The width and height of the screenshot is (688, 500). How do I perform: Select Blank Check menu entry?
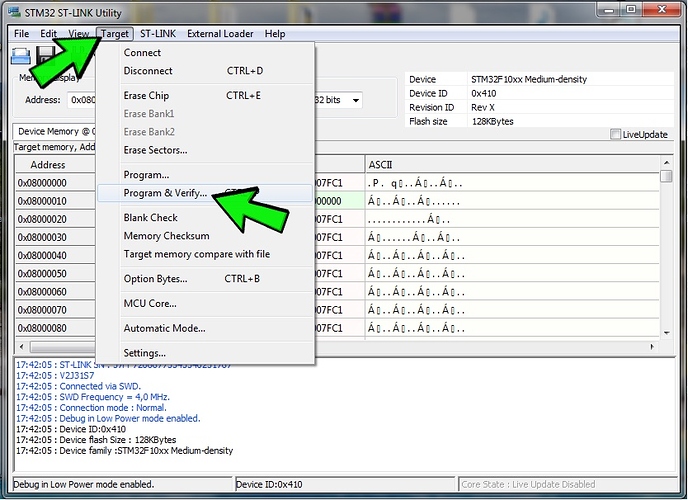tap(205, 218)
